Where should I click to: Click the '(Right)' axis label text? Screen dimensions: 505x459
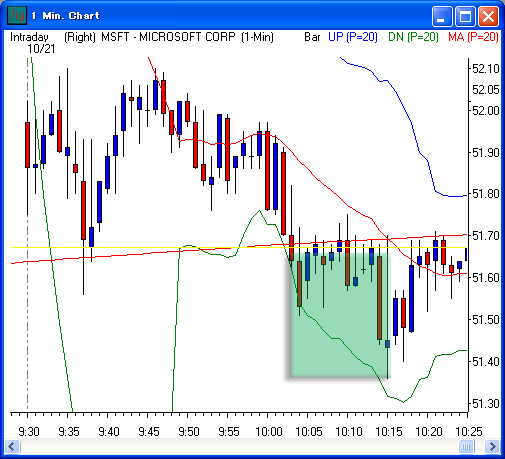coord(80,37)
